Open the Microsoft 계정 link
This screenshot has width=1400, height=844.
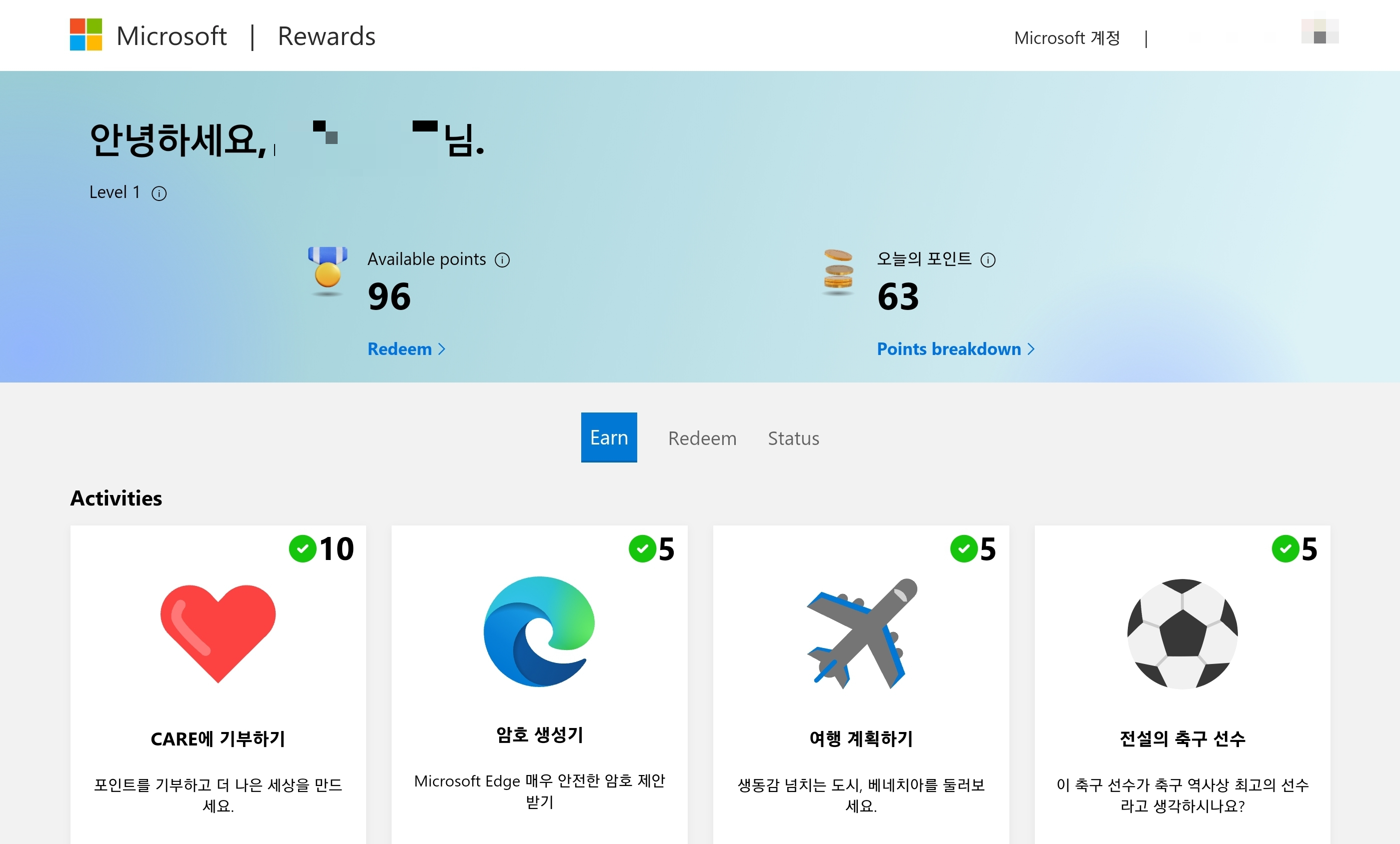point(1066,38)
